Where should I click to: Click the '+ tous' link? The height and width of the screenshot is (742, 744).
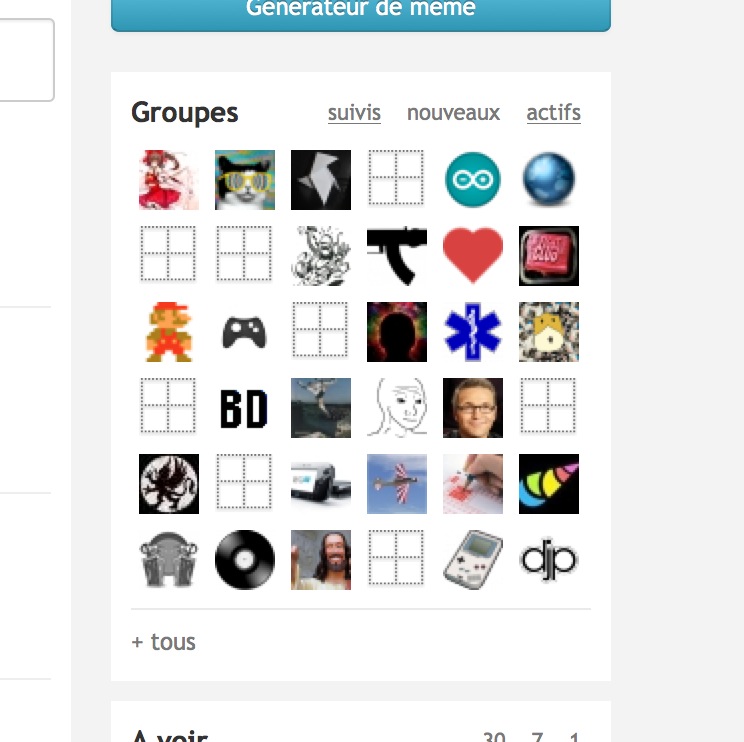[x=164, y=642]
